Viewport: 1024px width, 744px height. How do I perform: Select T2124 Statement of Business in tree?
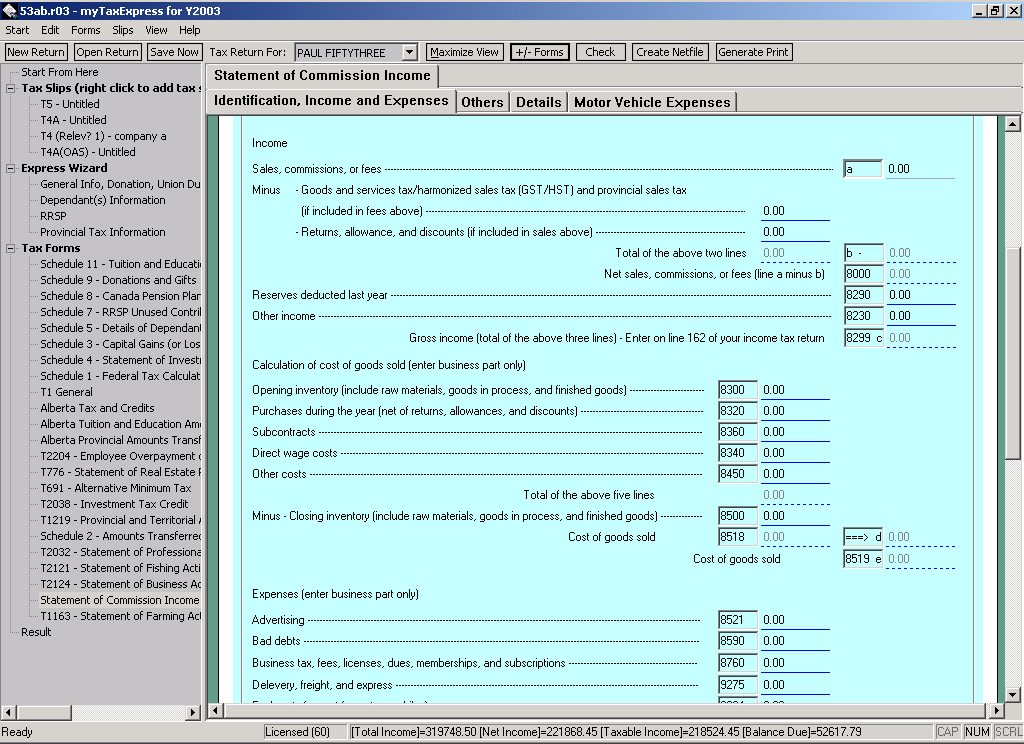point(120,584)
